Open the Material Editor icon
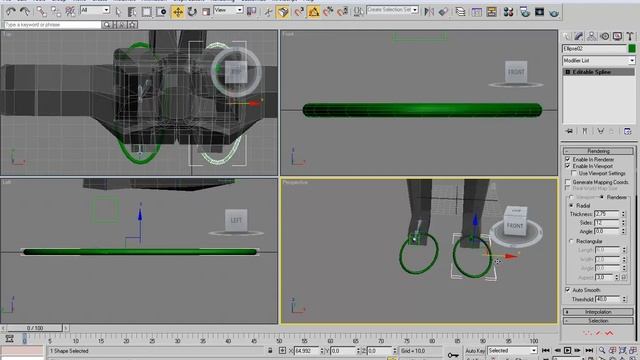This screenshot has height=360, width=640. click(x=508, y=11)
